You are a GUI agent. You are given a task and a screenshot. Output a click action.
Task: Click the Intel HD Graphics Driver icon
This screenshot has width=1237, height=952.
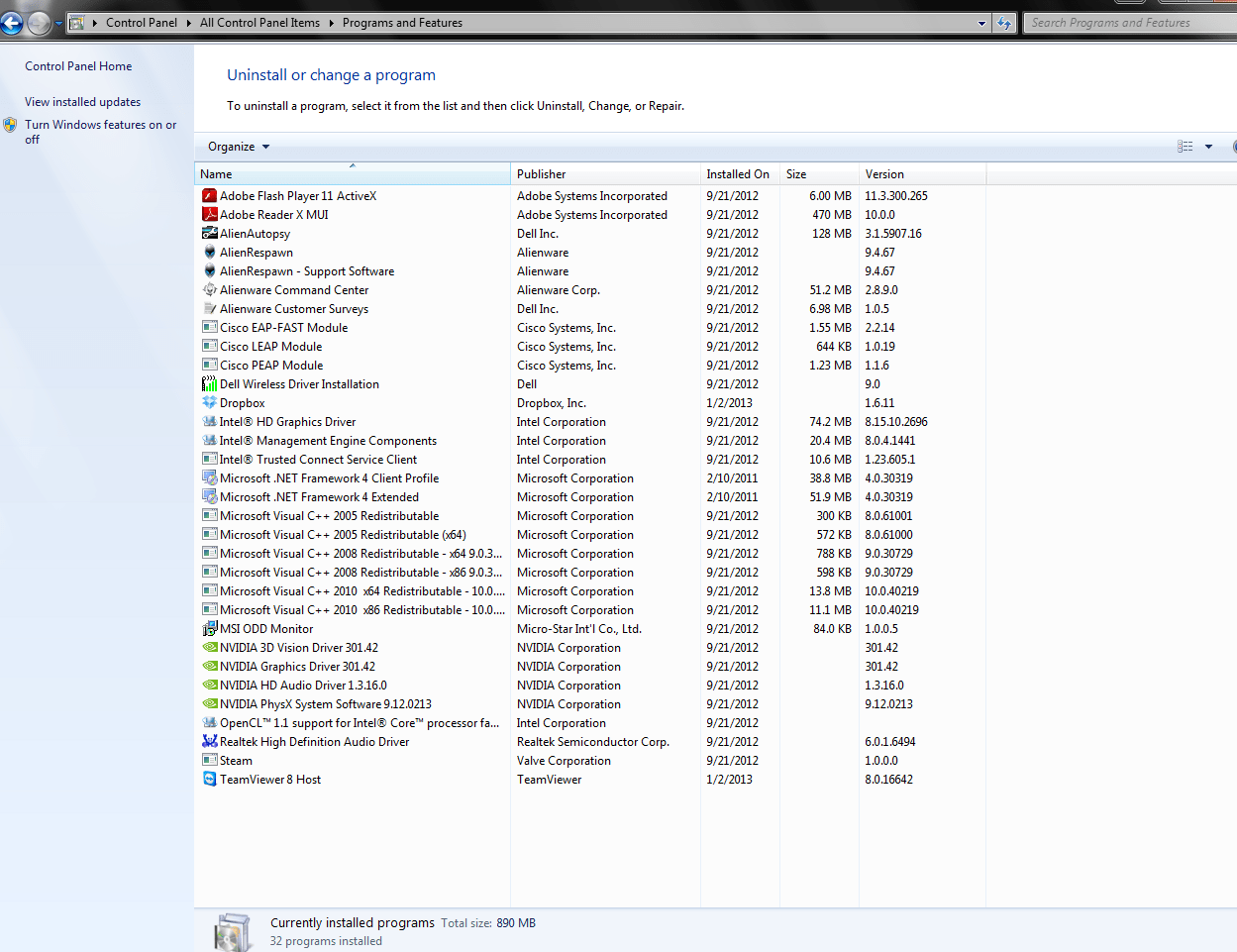coord(209,422)
